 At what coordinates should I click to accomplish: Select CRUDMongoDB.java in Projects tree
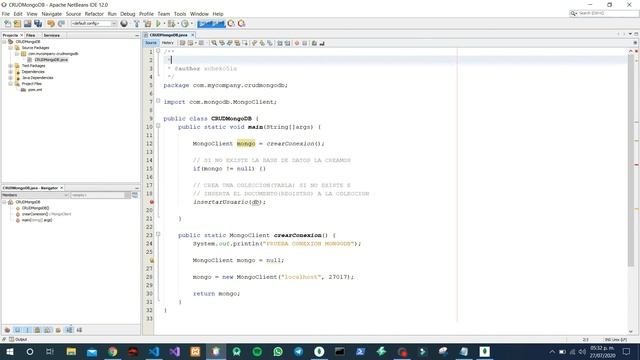point(51,60)
